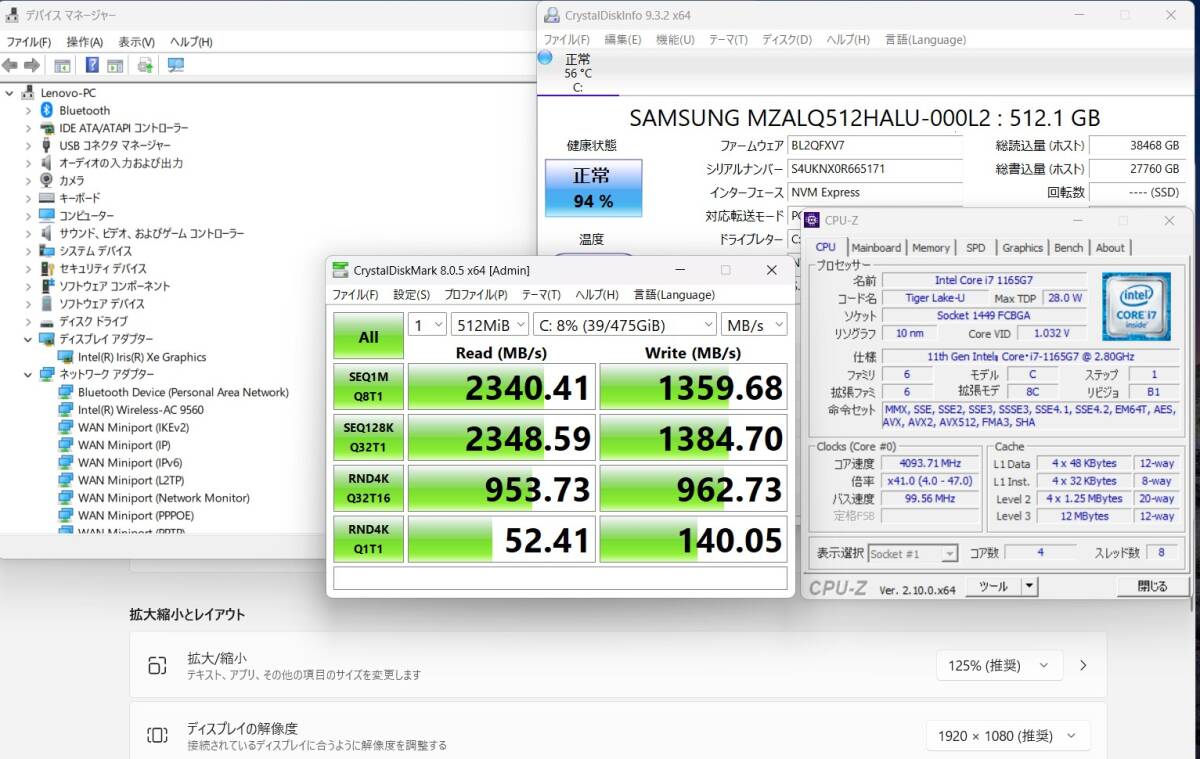Open the C: 8% (39/475GiB) drive dropdown
This screenshot has height=759, width=1200.
point(624,325)
